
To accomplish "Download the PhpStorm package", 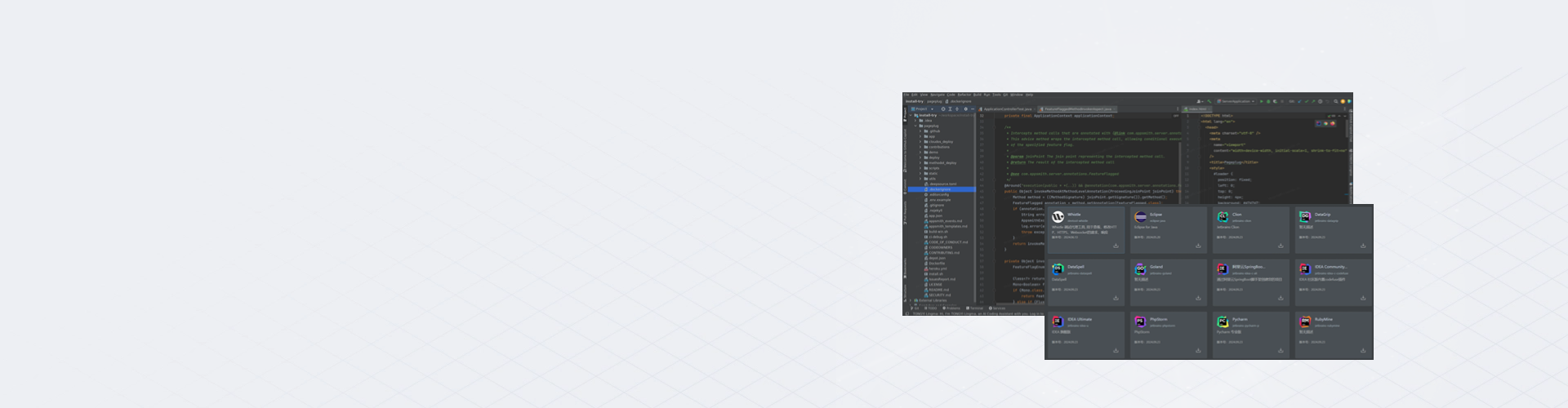I will (x=1198, y=351).
